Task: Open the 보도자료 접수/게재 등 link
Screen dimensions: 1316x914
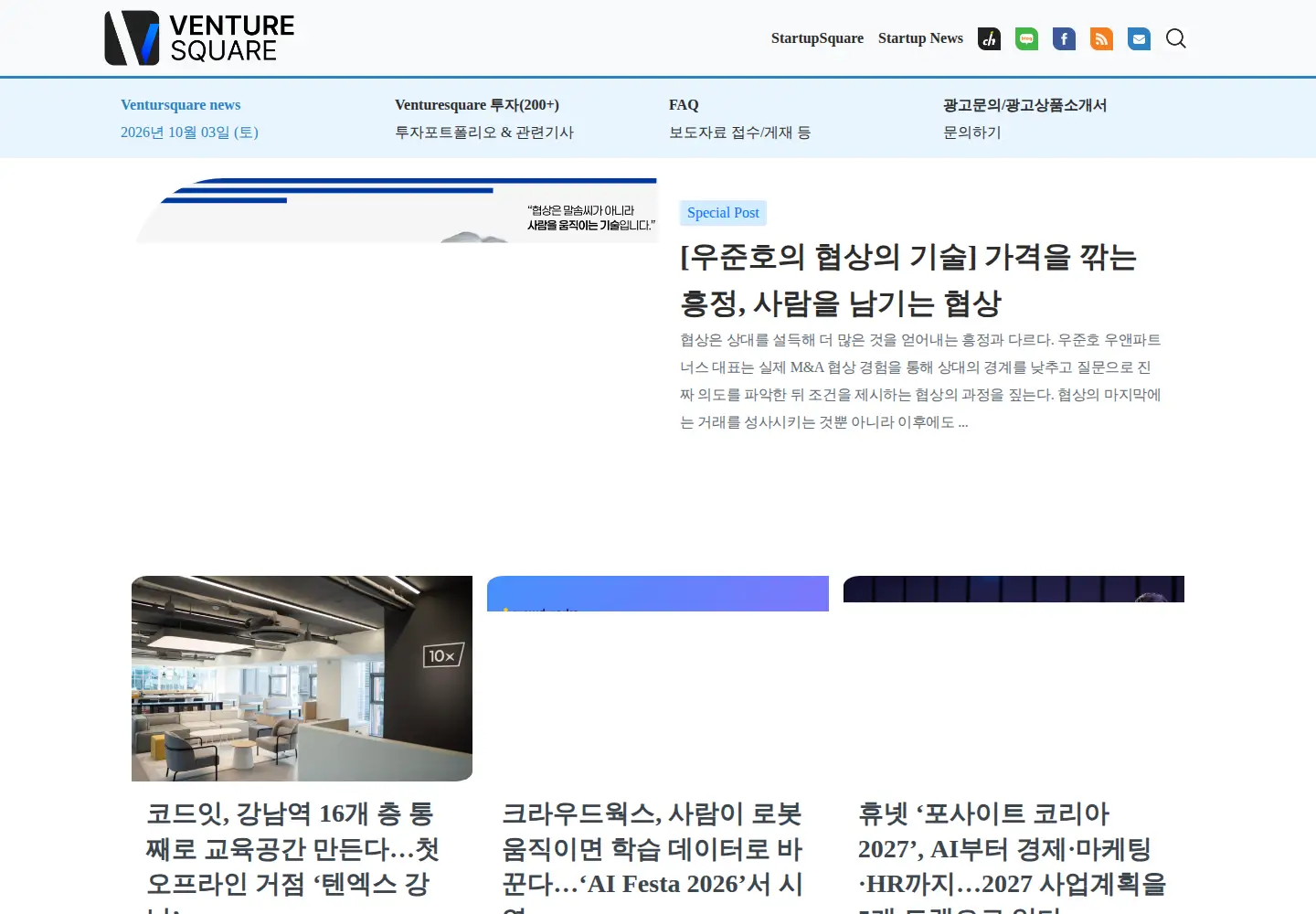Action: (739, 133)
